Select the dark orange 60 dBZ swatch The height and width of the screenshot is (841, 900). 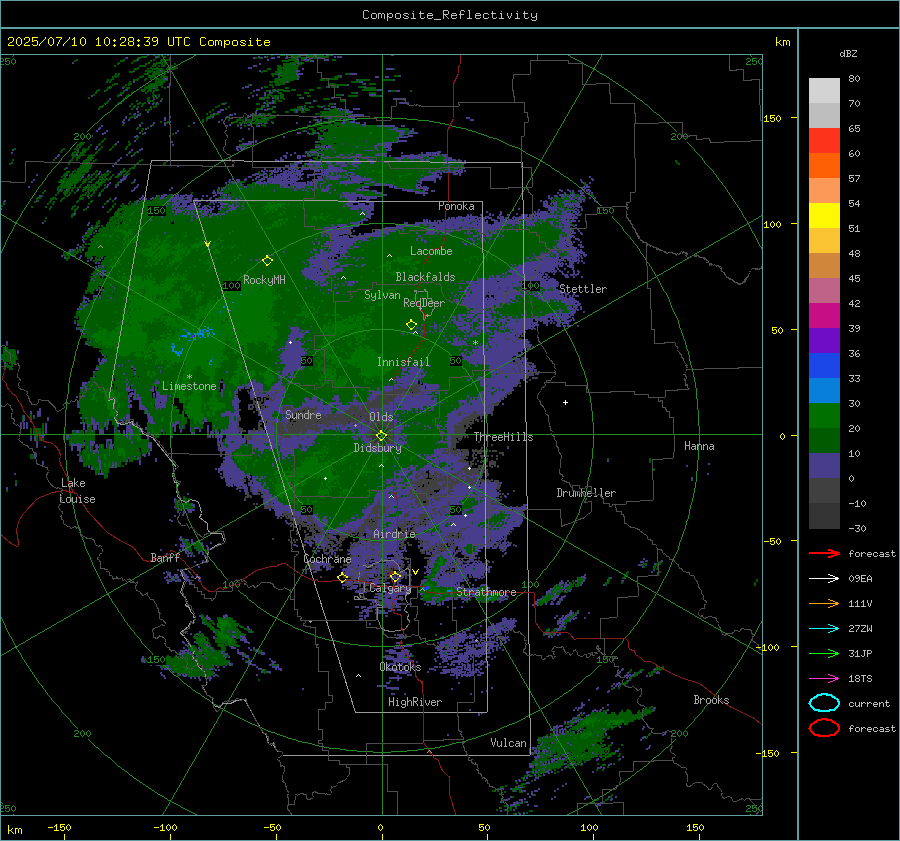[824, 166]
